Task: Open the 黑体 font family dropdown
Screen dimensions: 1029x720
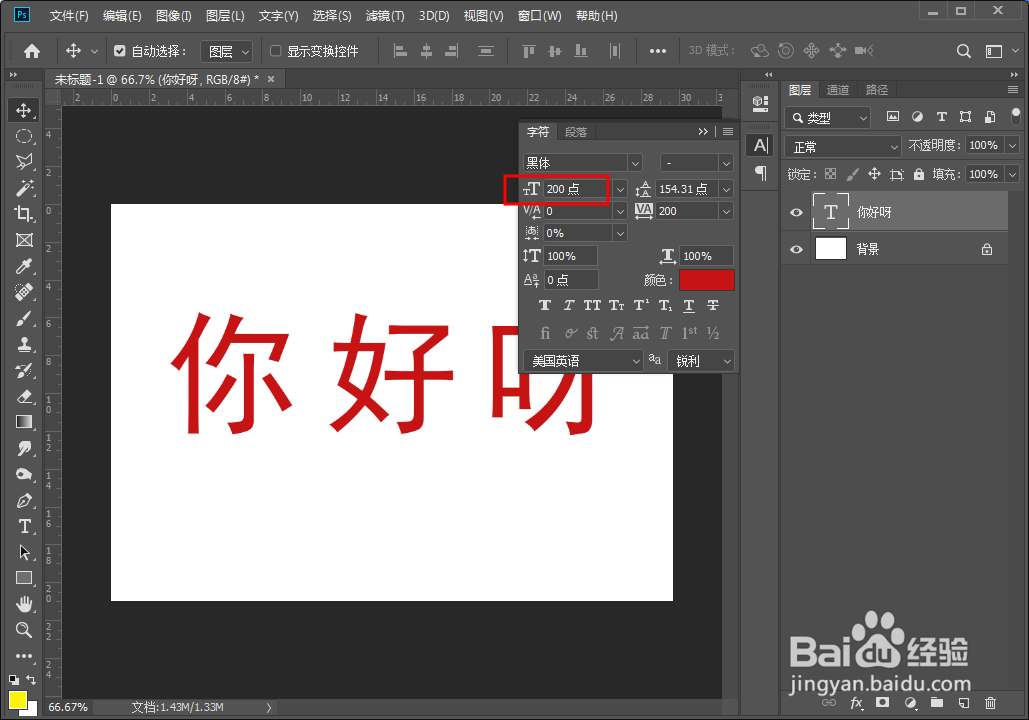Action: (x=635, y=163)
